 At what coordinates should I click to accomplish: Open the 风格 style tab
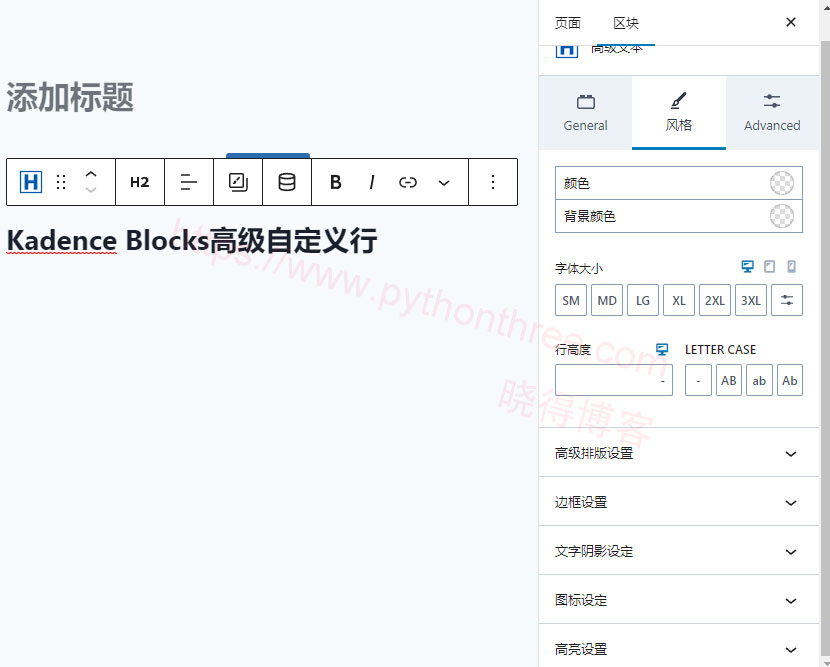click(679, 113)
